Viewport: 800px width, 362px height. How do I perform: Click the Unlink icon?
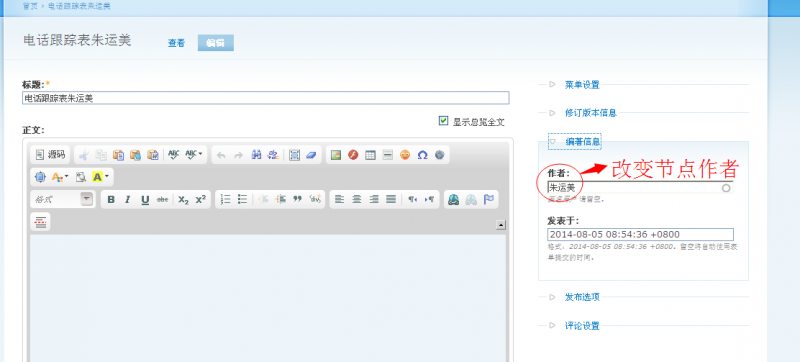pyautogui.click(x=471, y=200)
